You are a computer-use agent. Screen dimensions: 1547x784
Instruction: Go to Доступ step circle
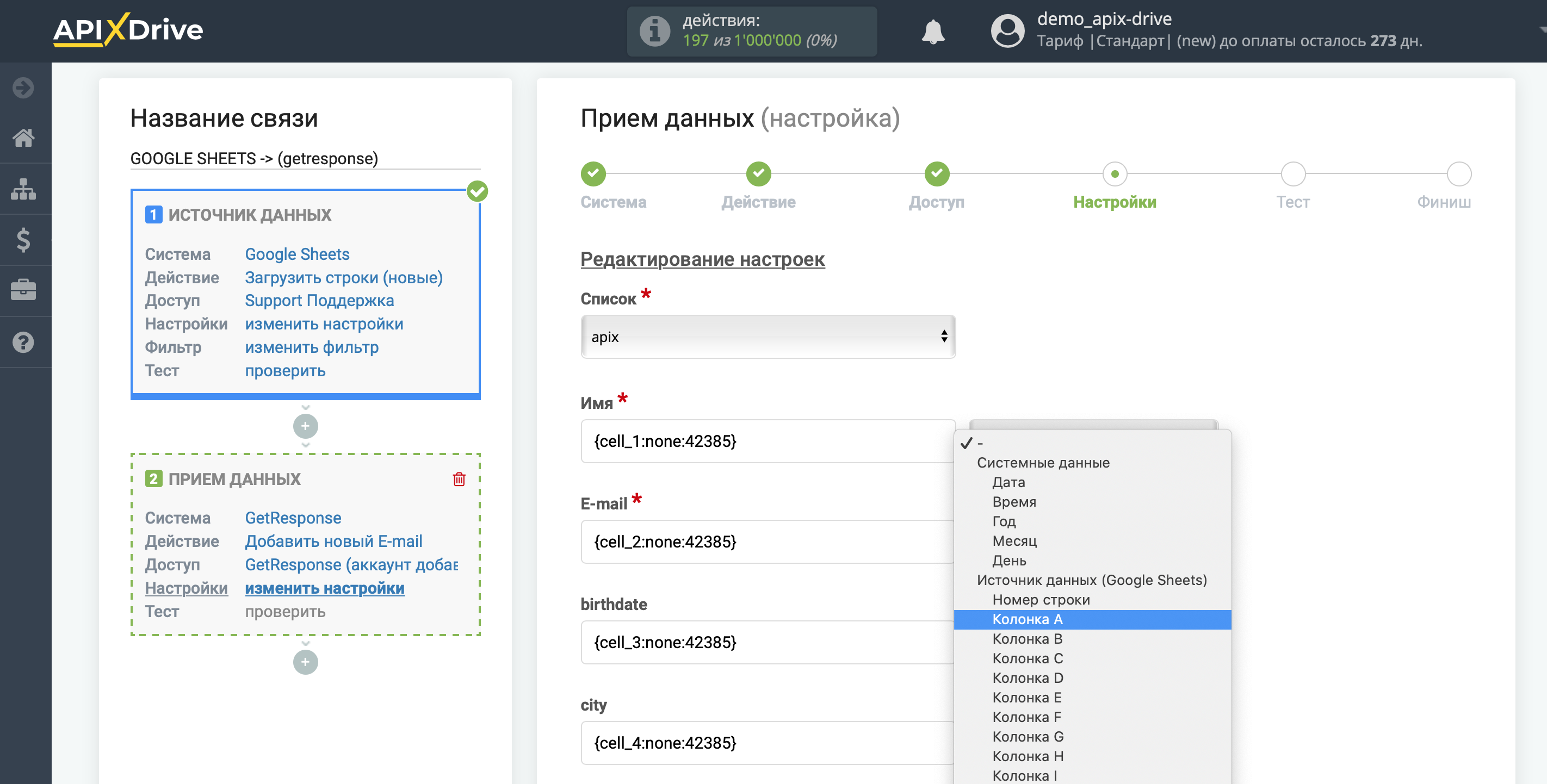[x=937, y=174]
